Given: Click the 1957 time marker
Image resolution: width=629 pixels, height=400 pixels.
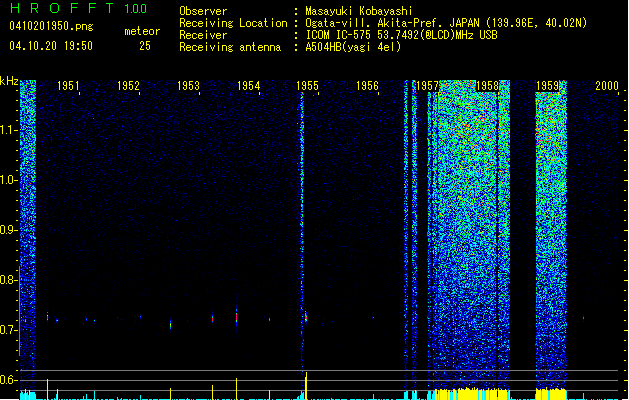Looking at the screenshot, I should pyautogui.click(x=427, y=85).
